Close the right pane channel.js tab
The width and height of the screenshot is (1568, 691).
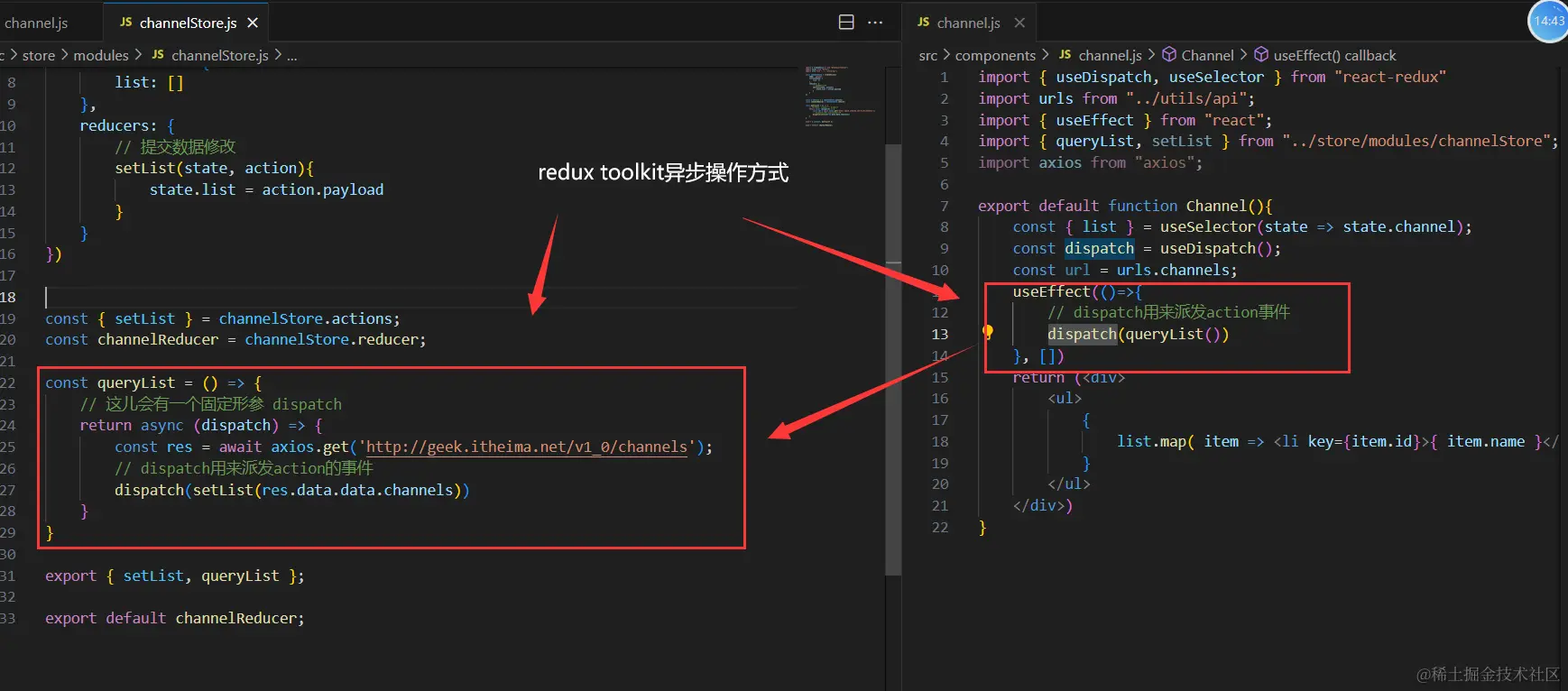[1019, 23]
